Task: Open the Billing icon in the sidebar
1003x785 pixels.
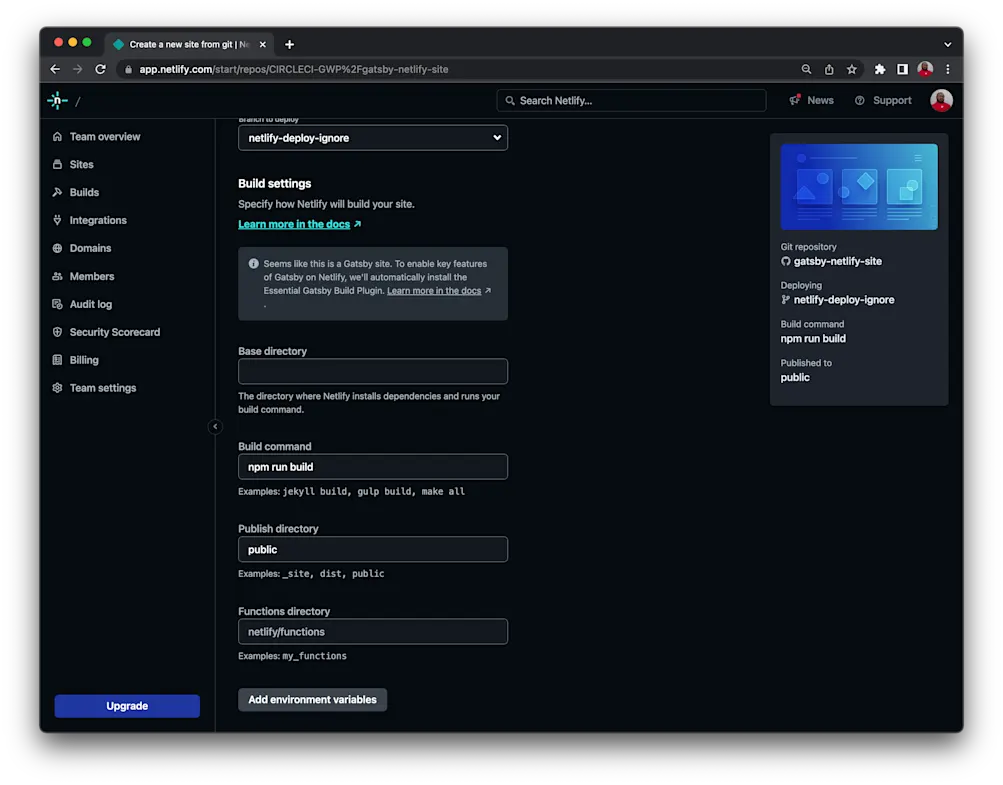Action: click(x=60, y=360)
